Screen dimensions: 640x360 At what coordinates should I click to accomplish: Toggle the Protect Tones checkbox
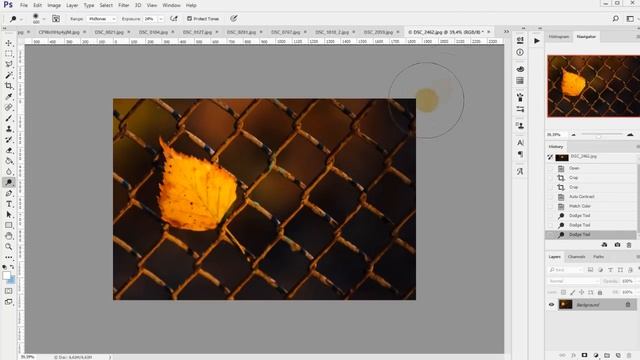coord(189,19)
